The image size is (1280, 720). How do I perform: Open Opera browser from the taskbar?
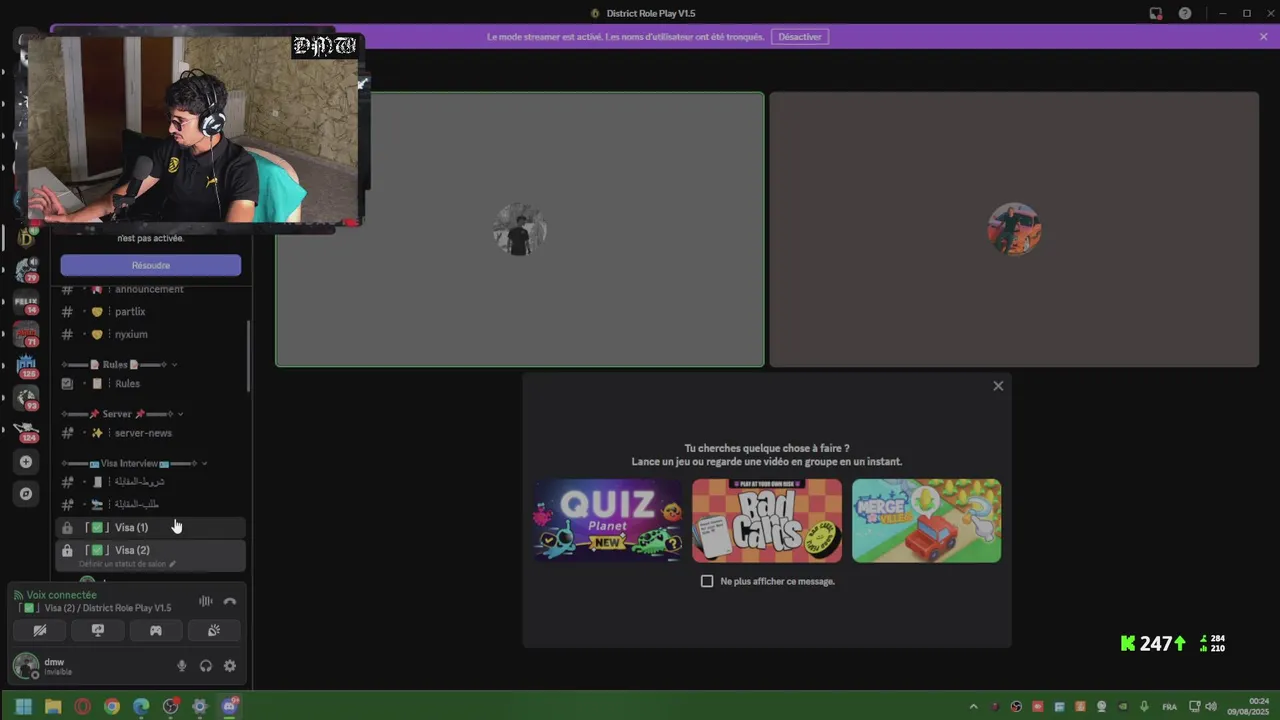[82, 706]
